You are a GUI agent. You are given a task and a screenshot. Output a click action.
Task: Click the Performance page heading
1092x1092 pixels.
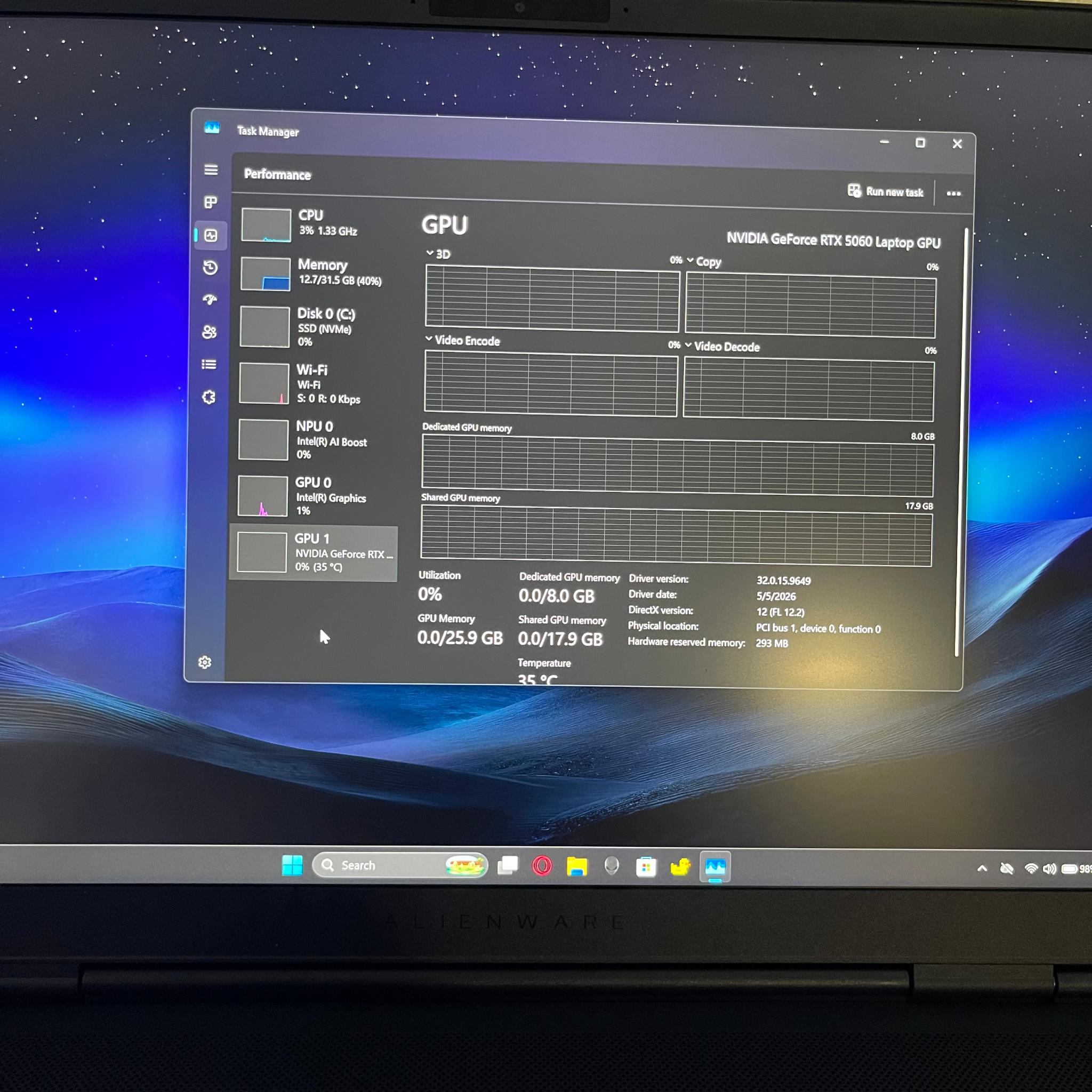coord(277,174)
